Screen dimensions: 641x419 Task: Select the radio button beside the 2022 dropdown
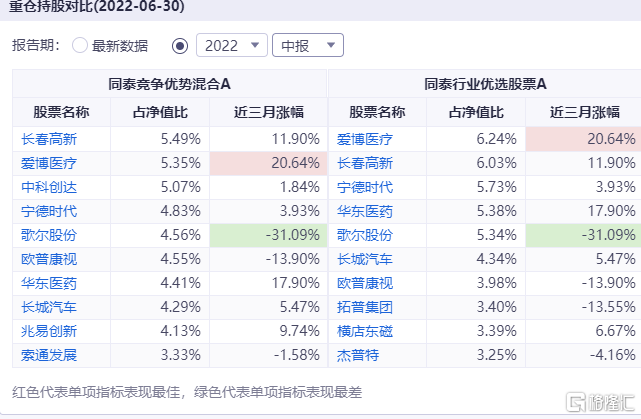(180, 45)
